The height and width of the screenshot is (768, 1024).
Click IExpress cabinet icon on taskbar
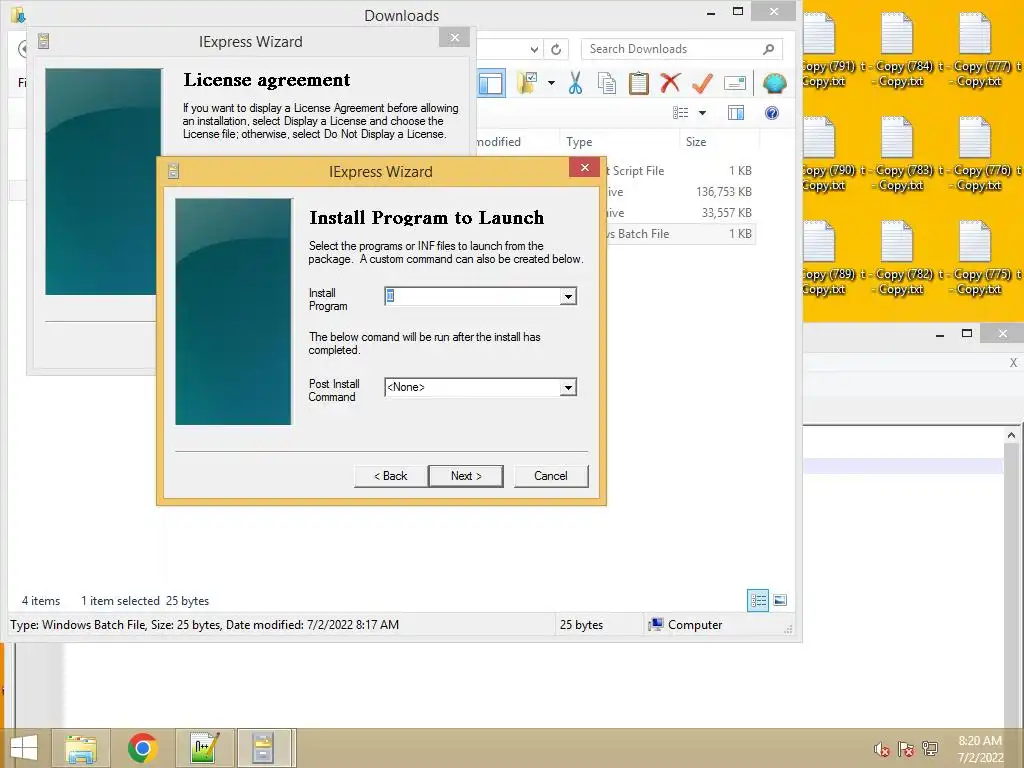pyautogui.click(x=263, y=748)
